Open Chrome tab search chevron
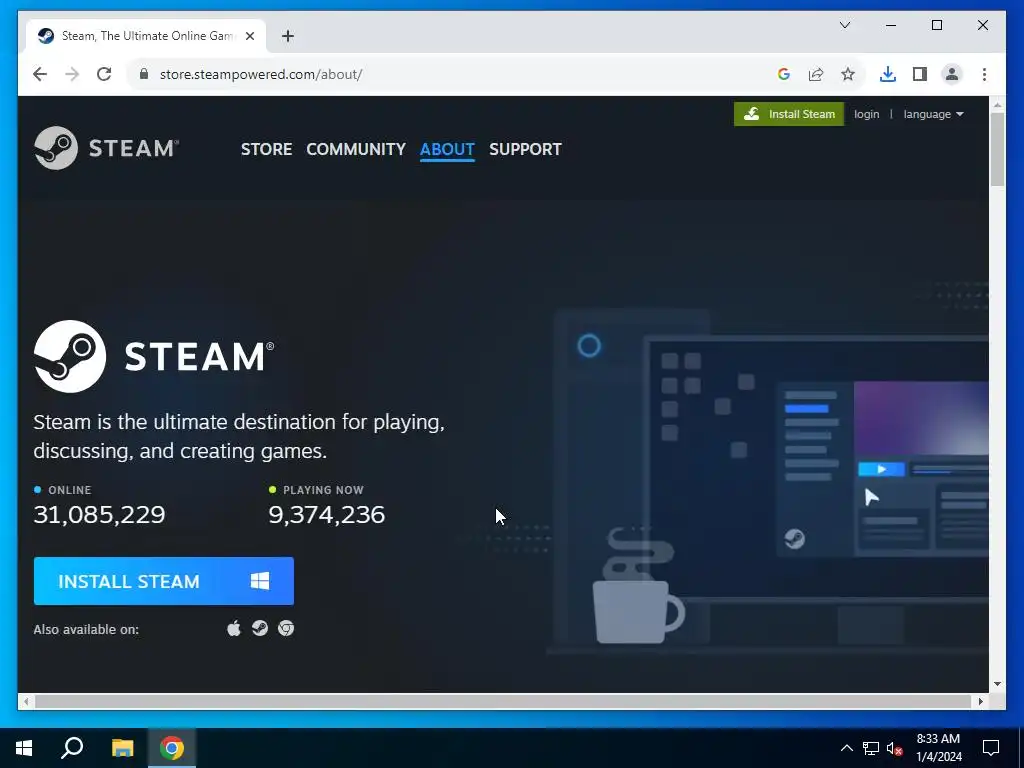The height and width of the screenshot is (768, 1024). pos(844,25)
